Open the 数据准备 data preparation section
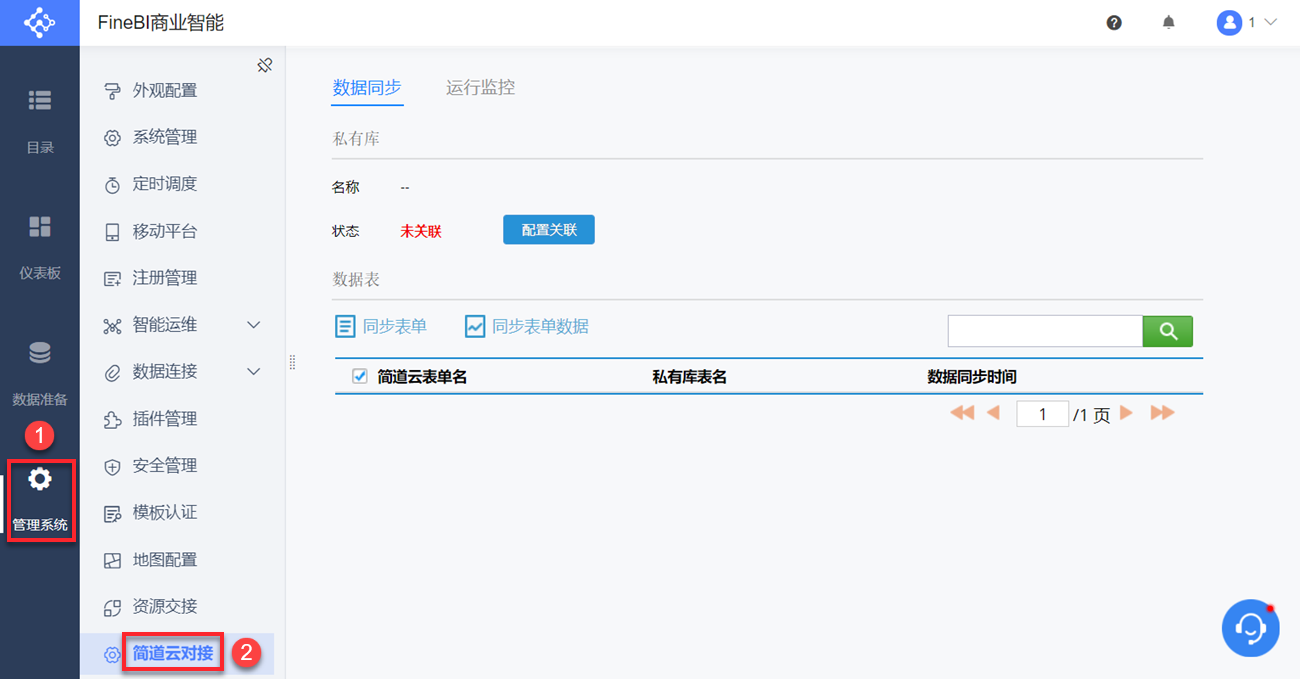The image size is (1300, 679). tap(40, 372)
